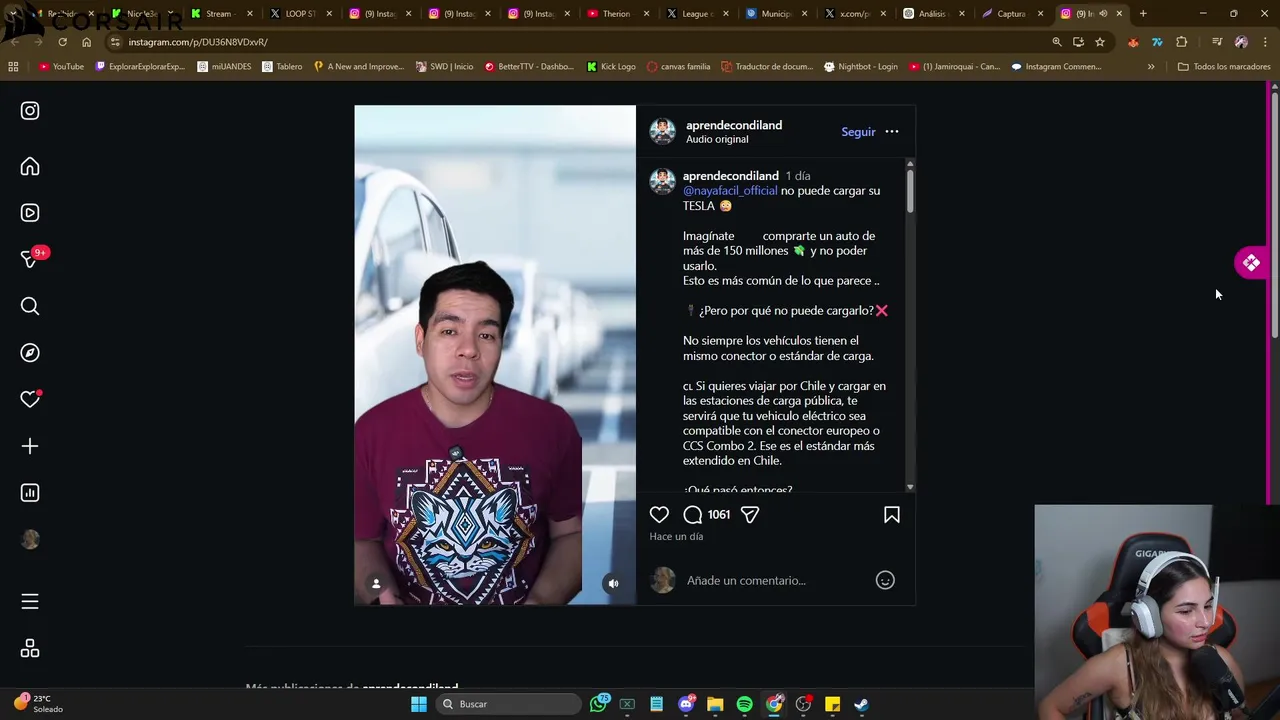Open browser apps grid shortcut
The image size is (1280, 720).
[x=13, y=67]
